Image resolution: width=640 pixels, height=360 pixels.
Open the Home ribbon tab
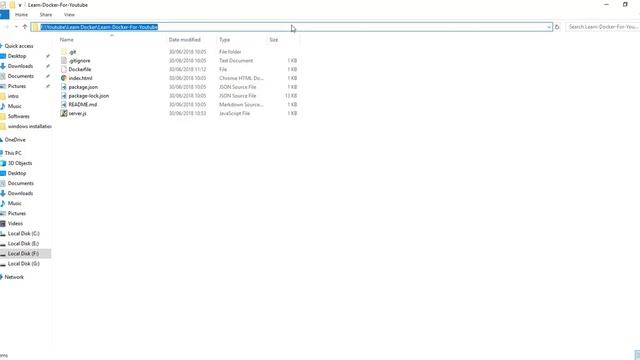click(x=21, y=15)
